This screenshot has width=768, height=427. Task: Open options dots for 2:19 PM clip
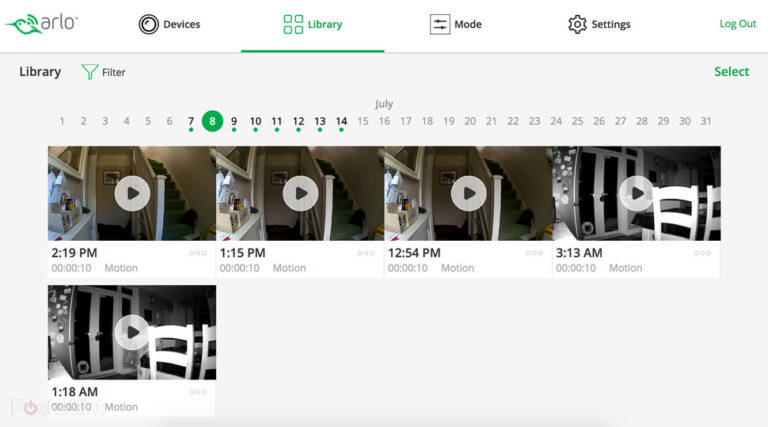(x=198, y=253)
